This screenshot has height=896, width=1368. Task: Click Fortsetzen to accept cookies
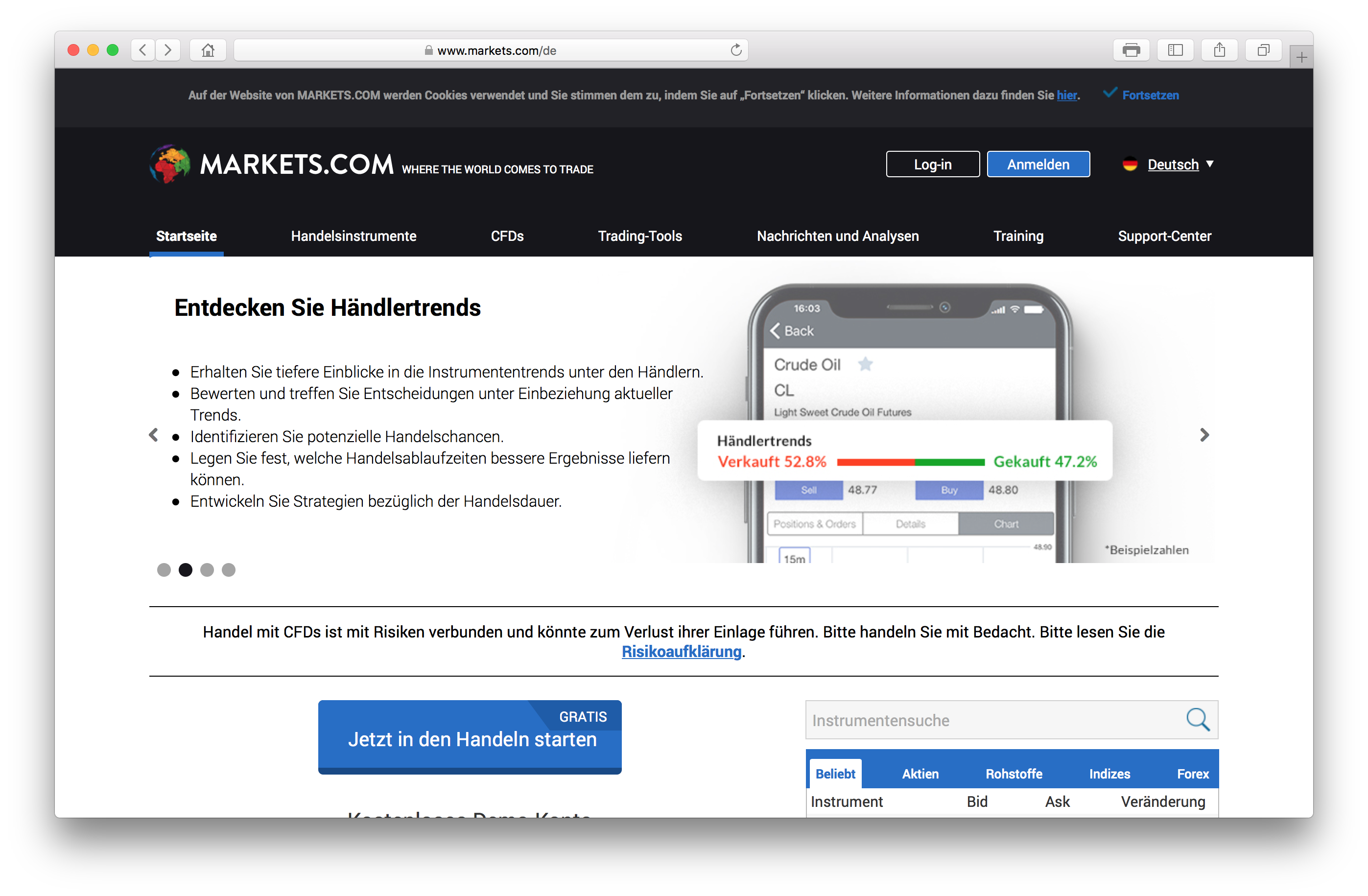pyautogui.click(x=1150, y=95)
